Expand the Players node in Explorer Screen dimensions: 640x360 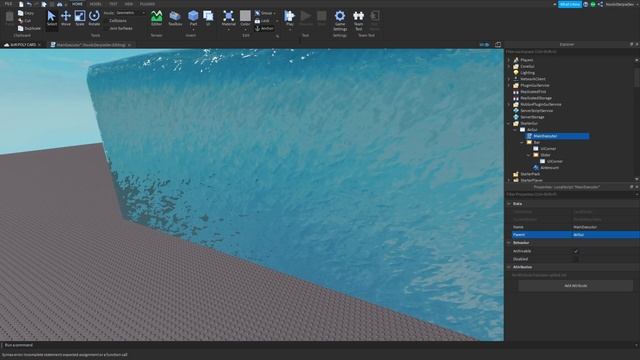(509, 60)
